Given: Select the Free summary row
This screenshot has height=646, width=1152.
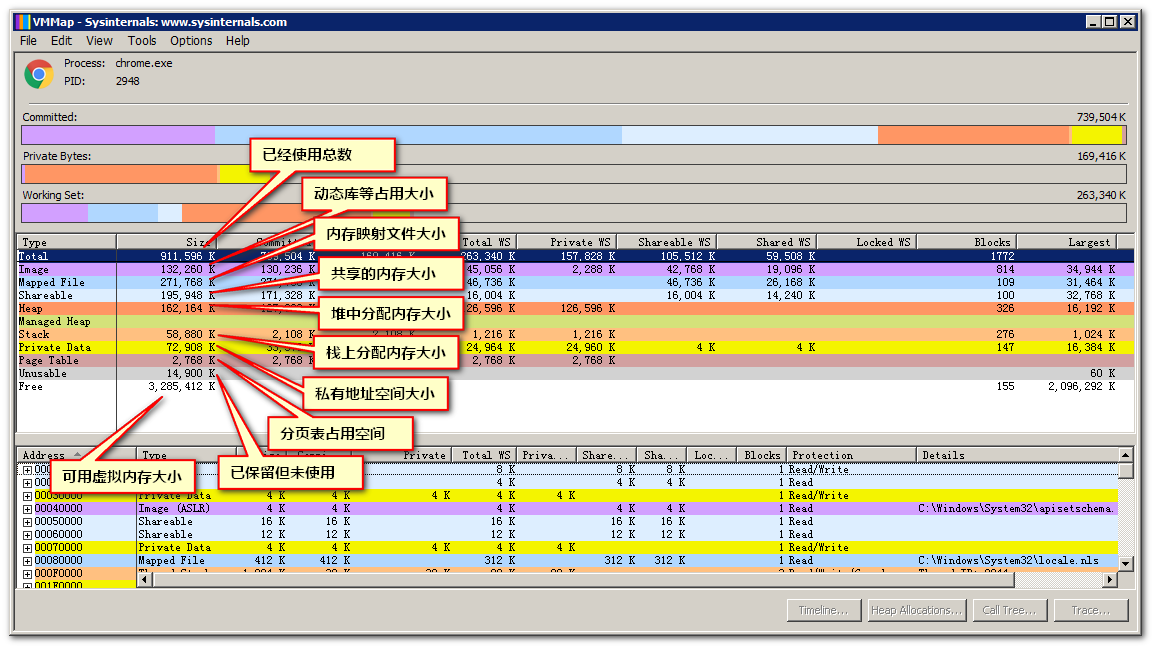Looking at the screenshot, I should coord(575,387).
